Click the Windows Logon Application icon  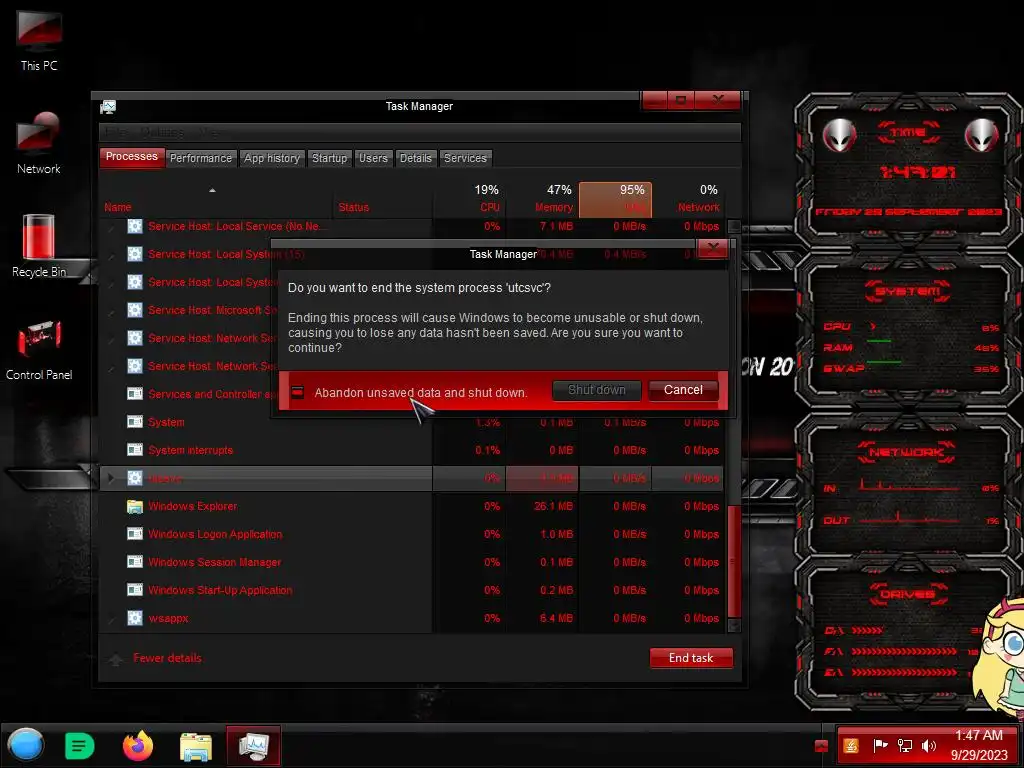pos(135,534)
